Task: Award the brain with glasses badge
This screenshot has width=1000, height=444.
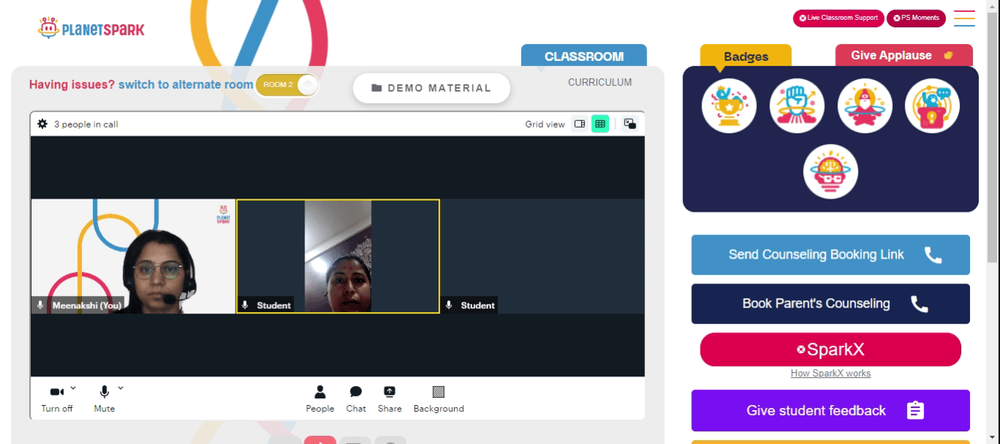Action: (x=830, y=172)
